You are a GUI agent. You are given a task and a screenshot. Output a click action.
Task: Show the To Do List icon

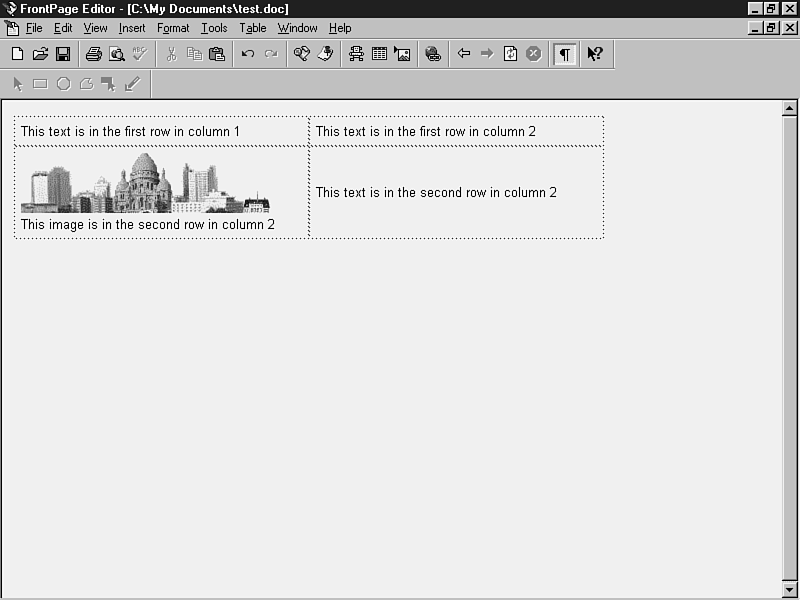coord(325,54)
